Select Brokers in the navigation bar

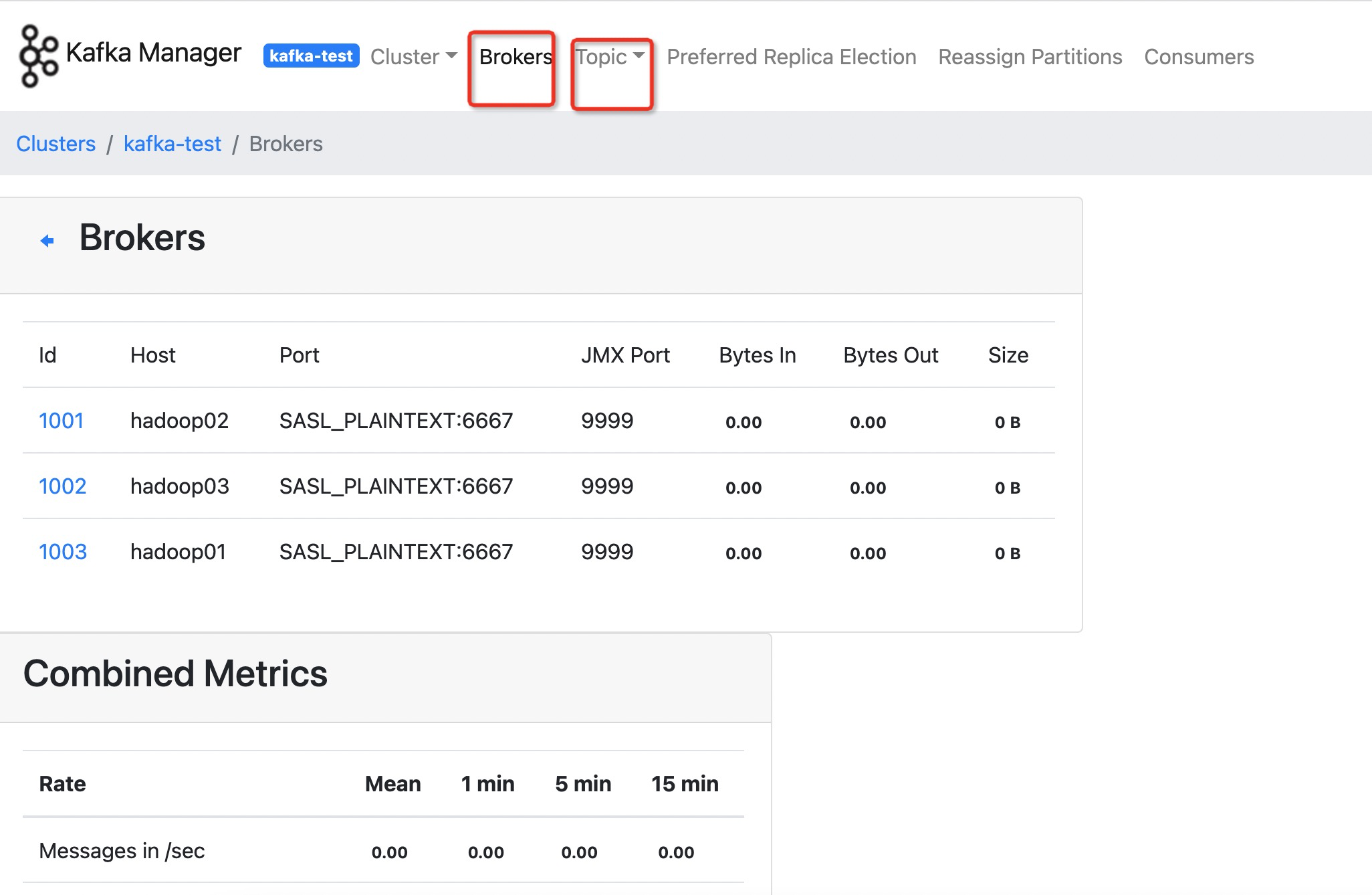pos(515,57)
